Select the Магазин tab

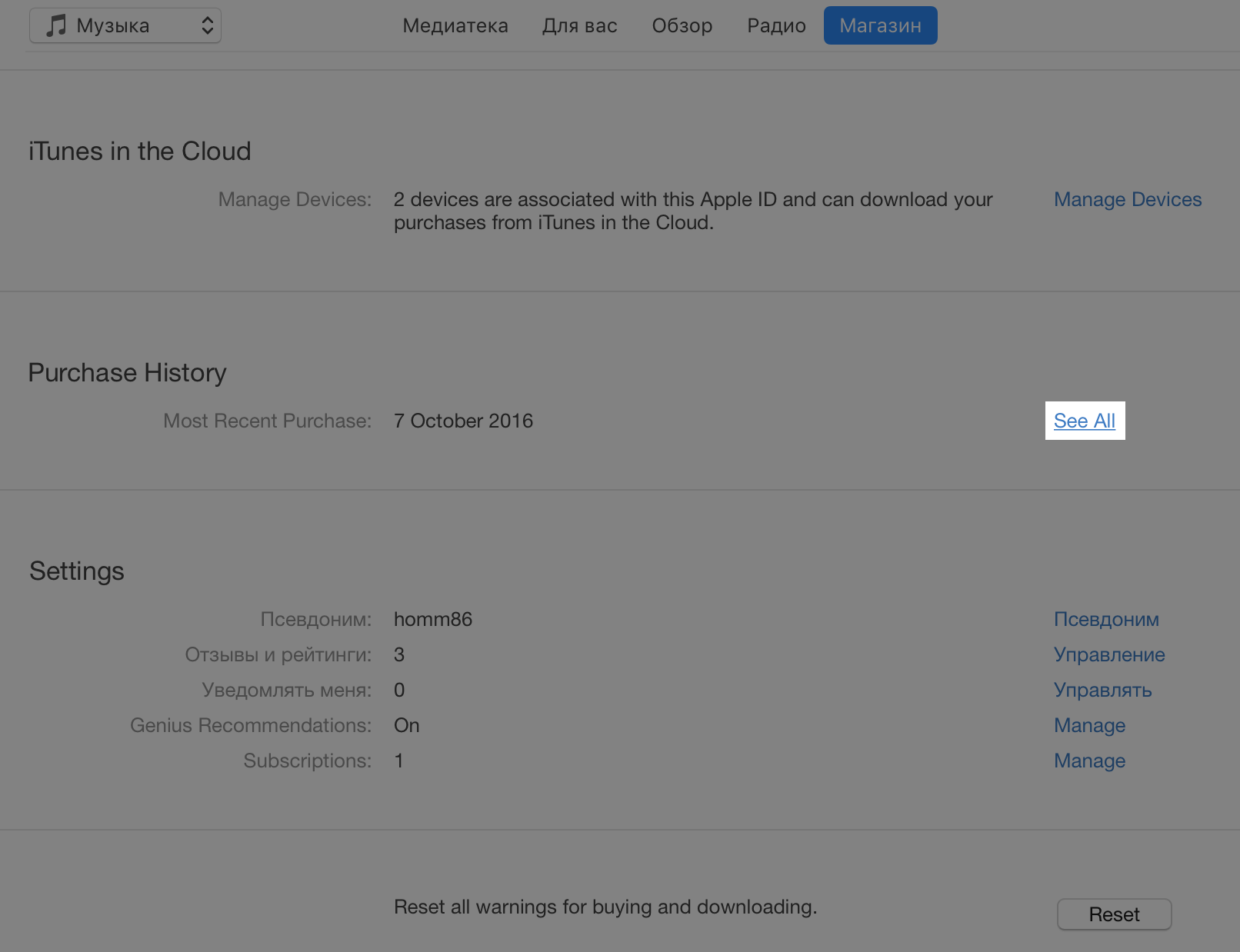[x=881, y=25]
